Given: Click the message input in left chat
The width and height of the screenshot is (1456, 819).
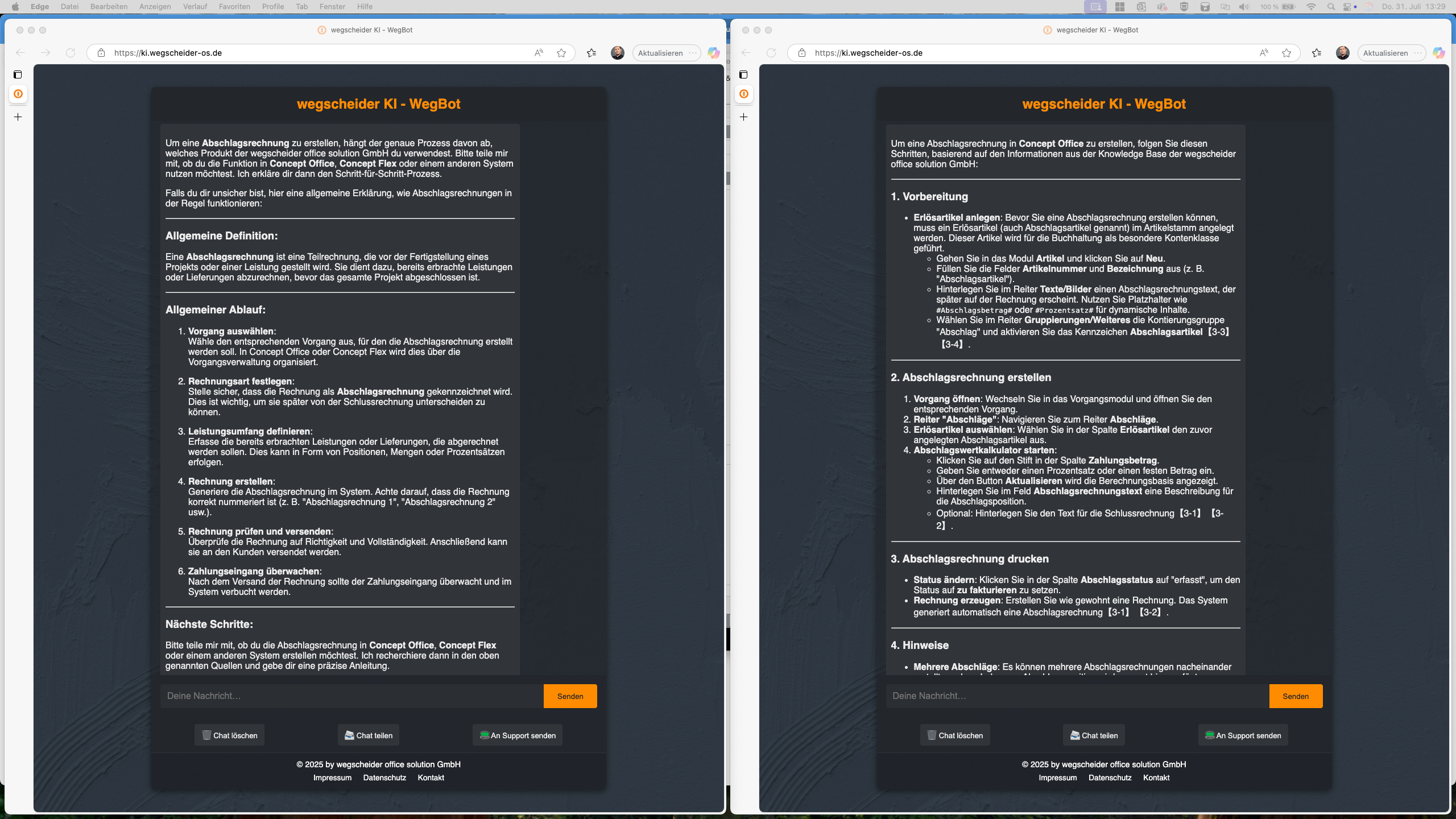Looking at the screenshot, I should [x=351, y=696].
